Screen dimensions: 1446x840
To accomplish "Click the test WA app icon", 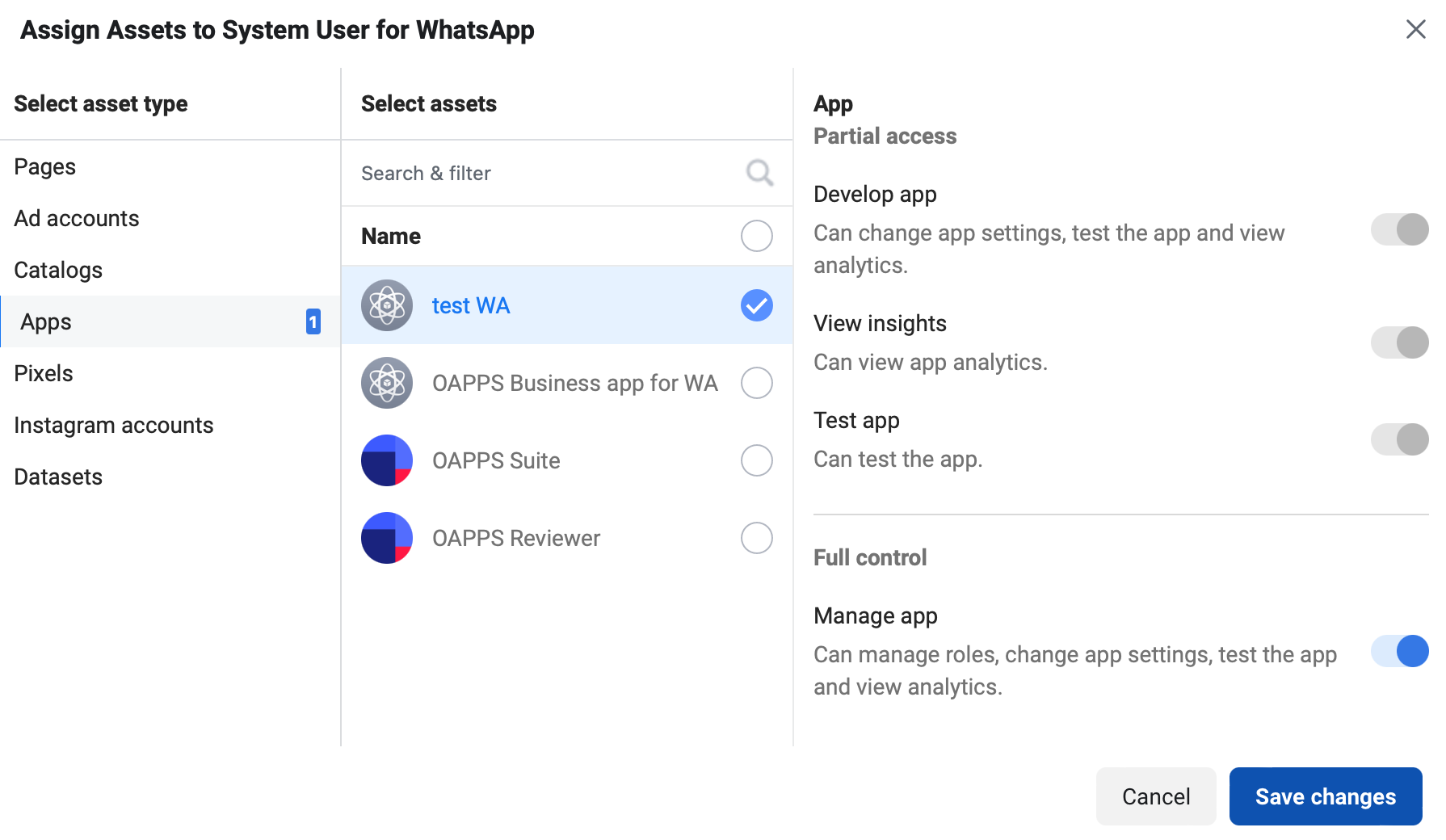I will (387, 305).
